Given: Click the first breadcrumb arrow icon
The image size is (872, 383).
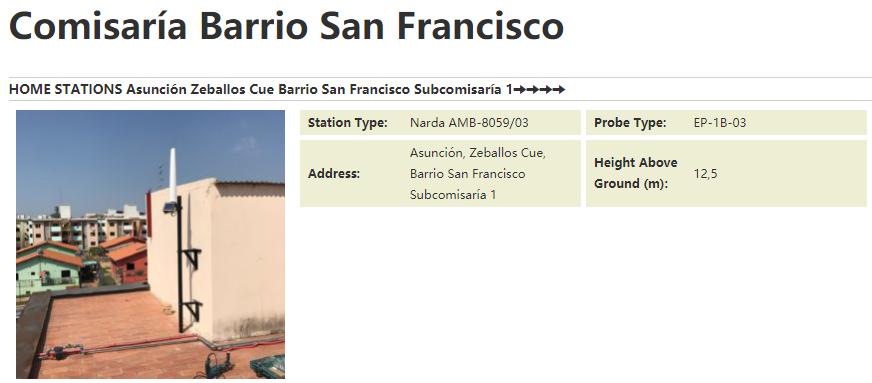Looking at the screenshot, I should (x=518, y=89).
